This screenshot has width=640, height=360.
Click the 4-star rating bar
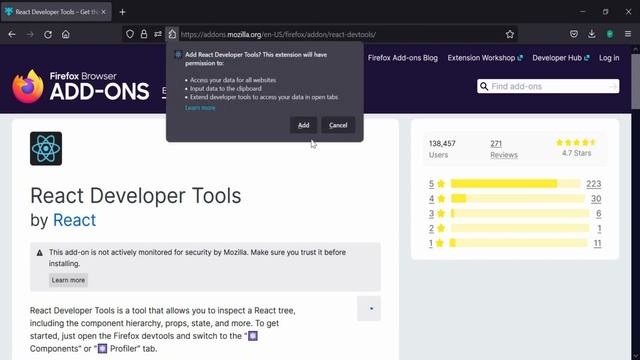pos(518,199)
